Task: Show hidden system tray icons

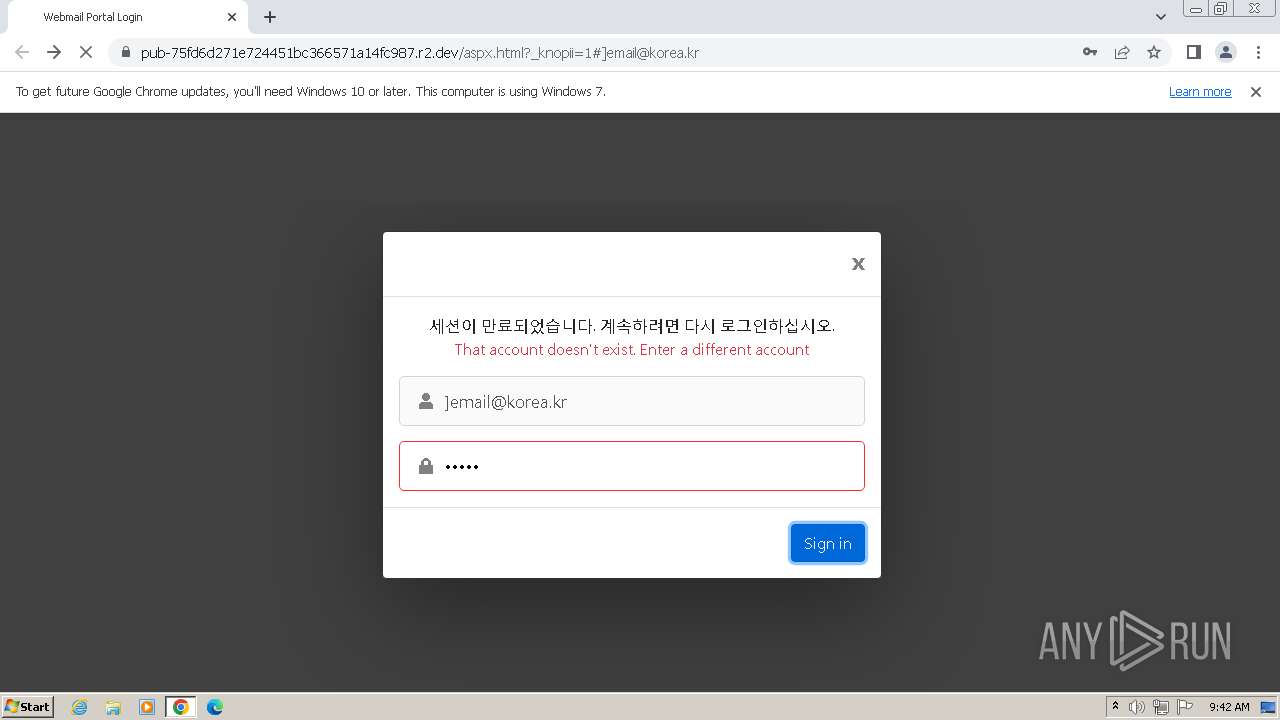Action: [1115, 706]
